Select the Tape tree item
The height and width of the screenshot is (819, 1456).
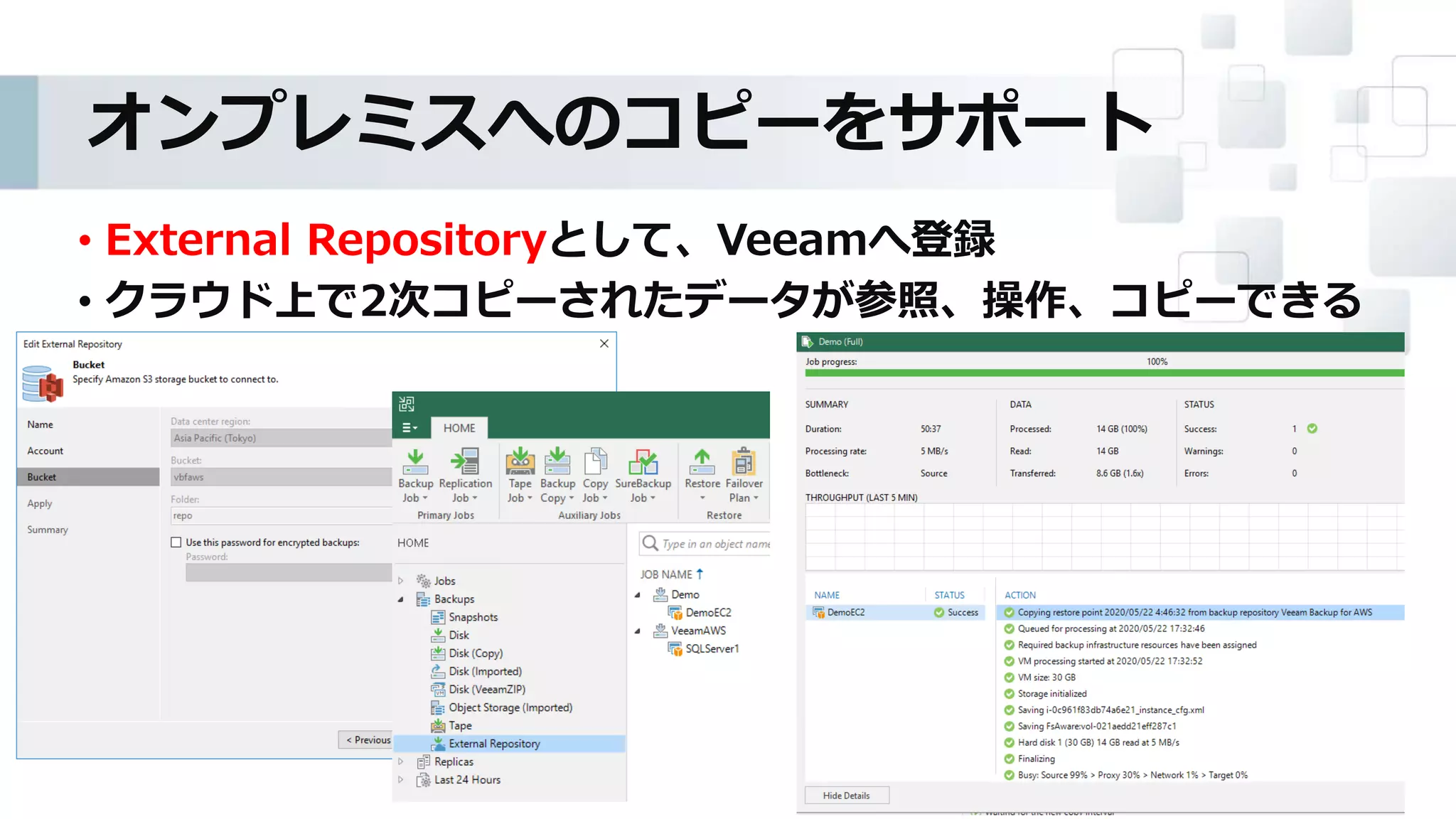click(451, 725)
